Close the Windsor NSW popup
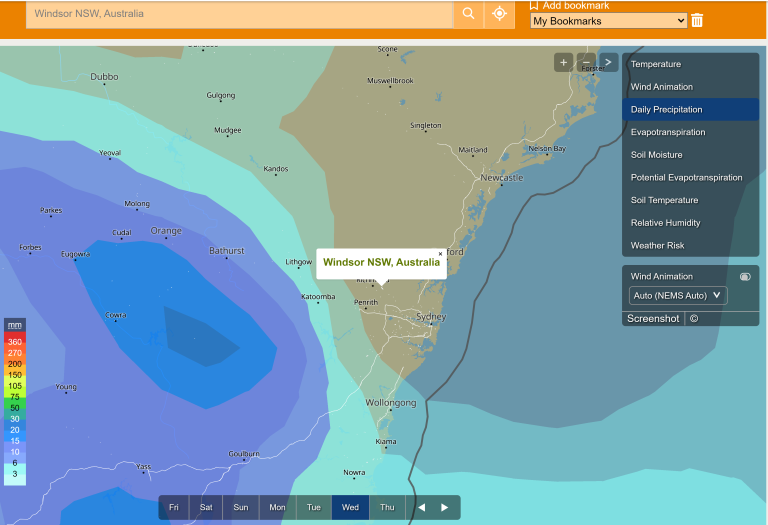768x525 pixels. [440, 254]
